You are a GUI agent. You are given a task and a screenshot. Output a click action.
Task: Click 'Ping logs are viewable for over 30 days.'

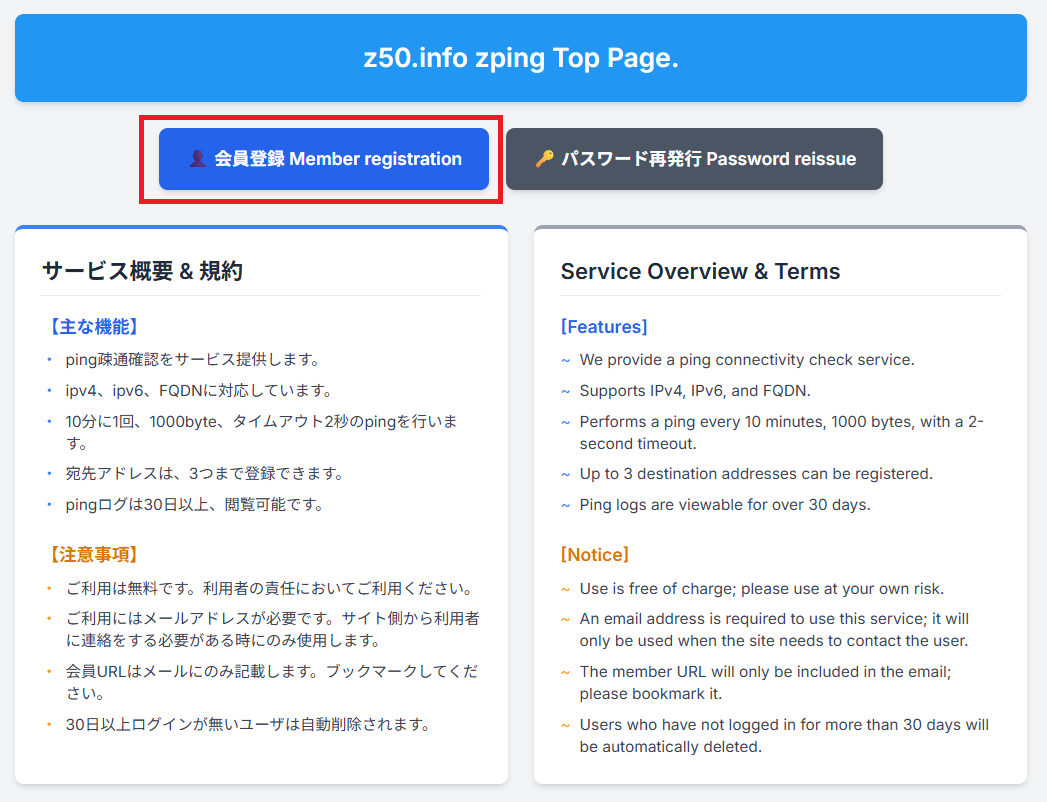point(725,504)
